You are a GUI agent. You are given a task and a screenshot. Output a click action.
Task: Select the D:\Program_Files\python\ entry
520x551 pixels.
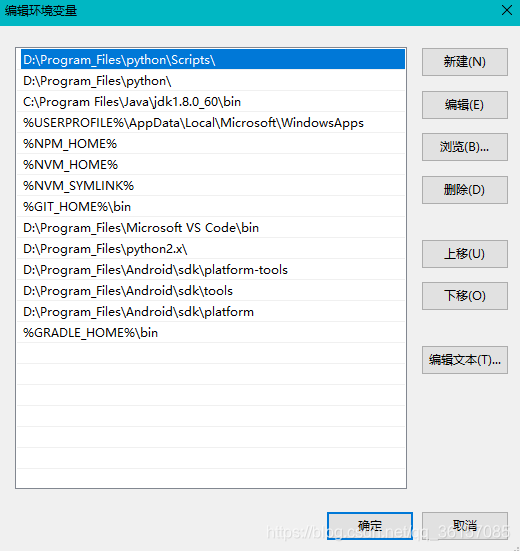[x=213, y=80]
